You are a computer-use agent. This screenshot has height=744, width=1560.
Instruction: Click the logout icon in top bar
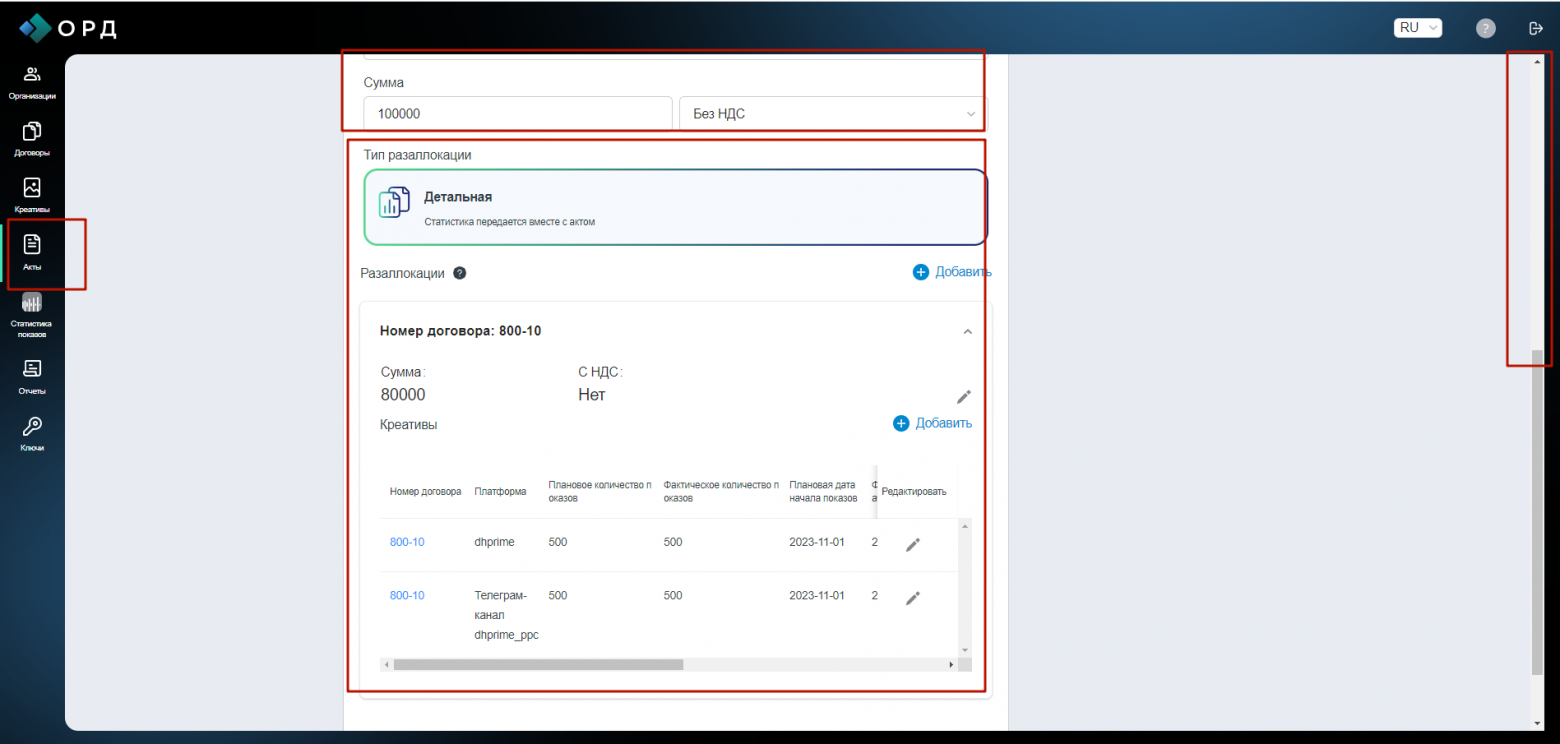[x=1536, y=28]
